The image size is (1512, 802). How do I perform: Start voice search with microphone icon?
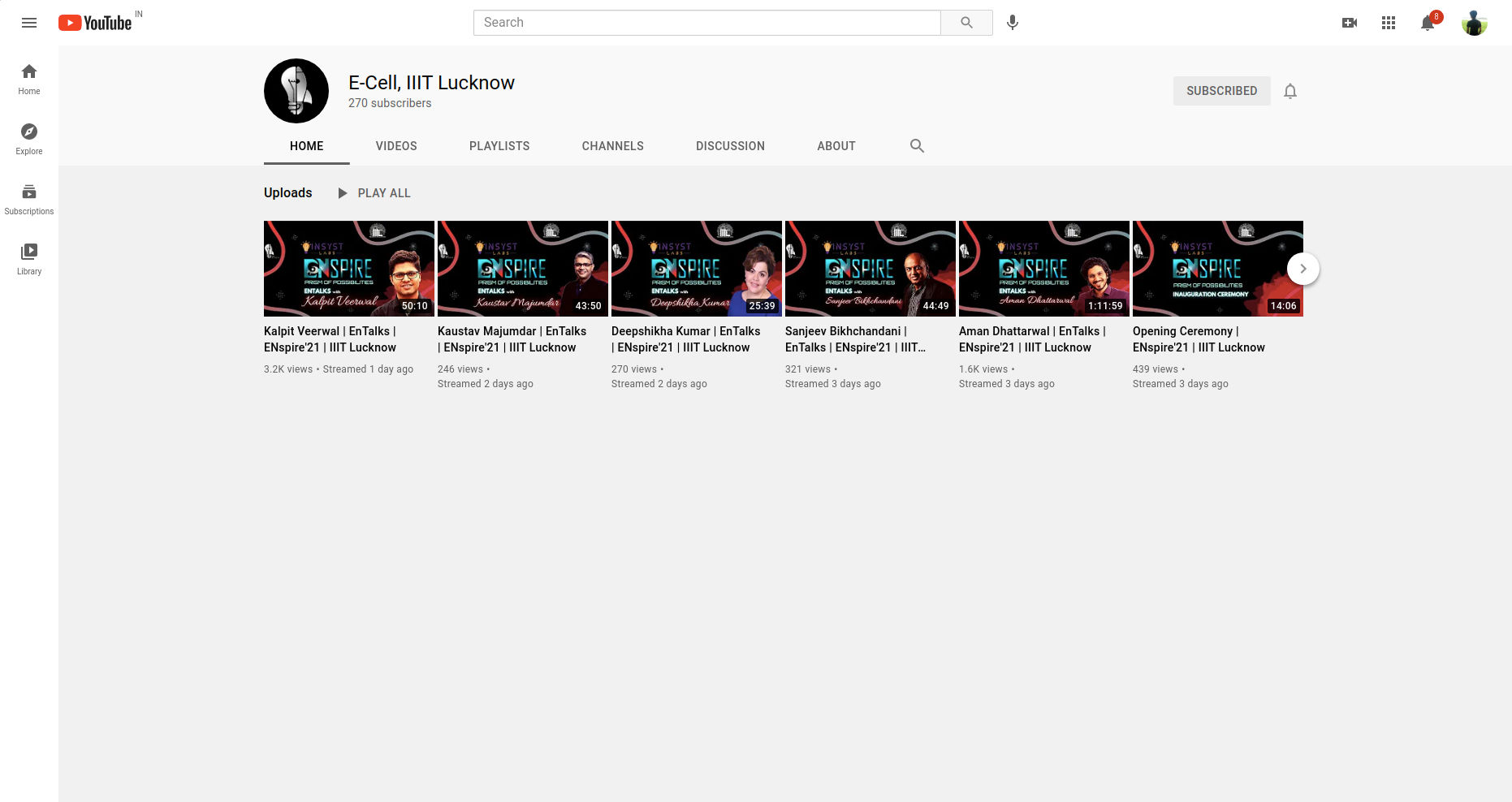pos(1013,23)
